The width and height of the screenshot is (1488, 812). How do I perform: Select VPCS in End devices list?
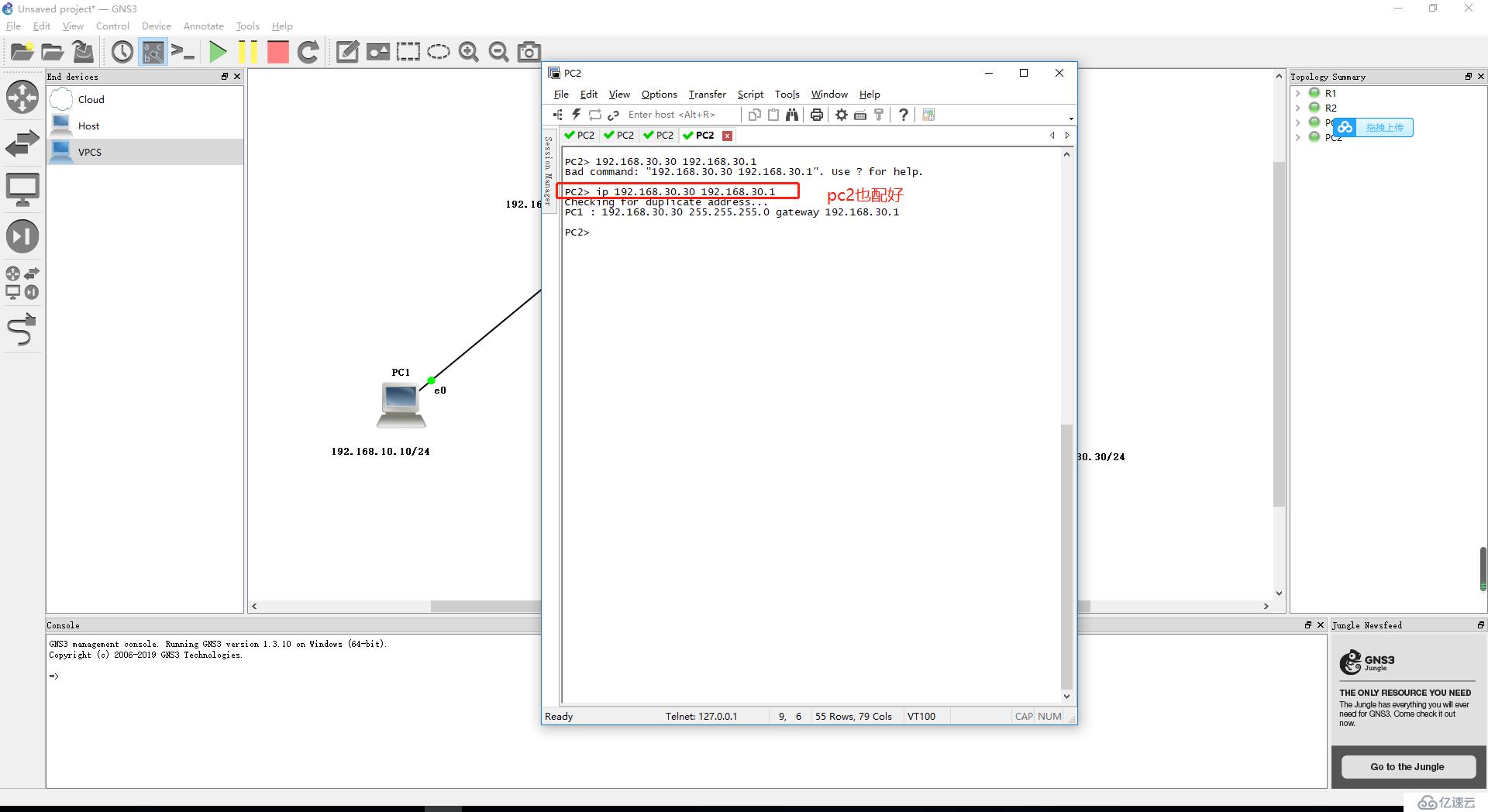tap(144, 152)
